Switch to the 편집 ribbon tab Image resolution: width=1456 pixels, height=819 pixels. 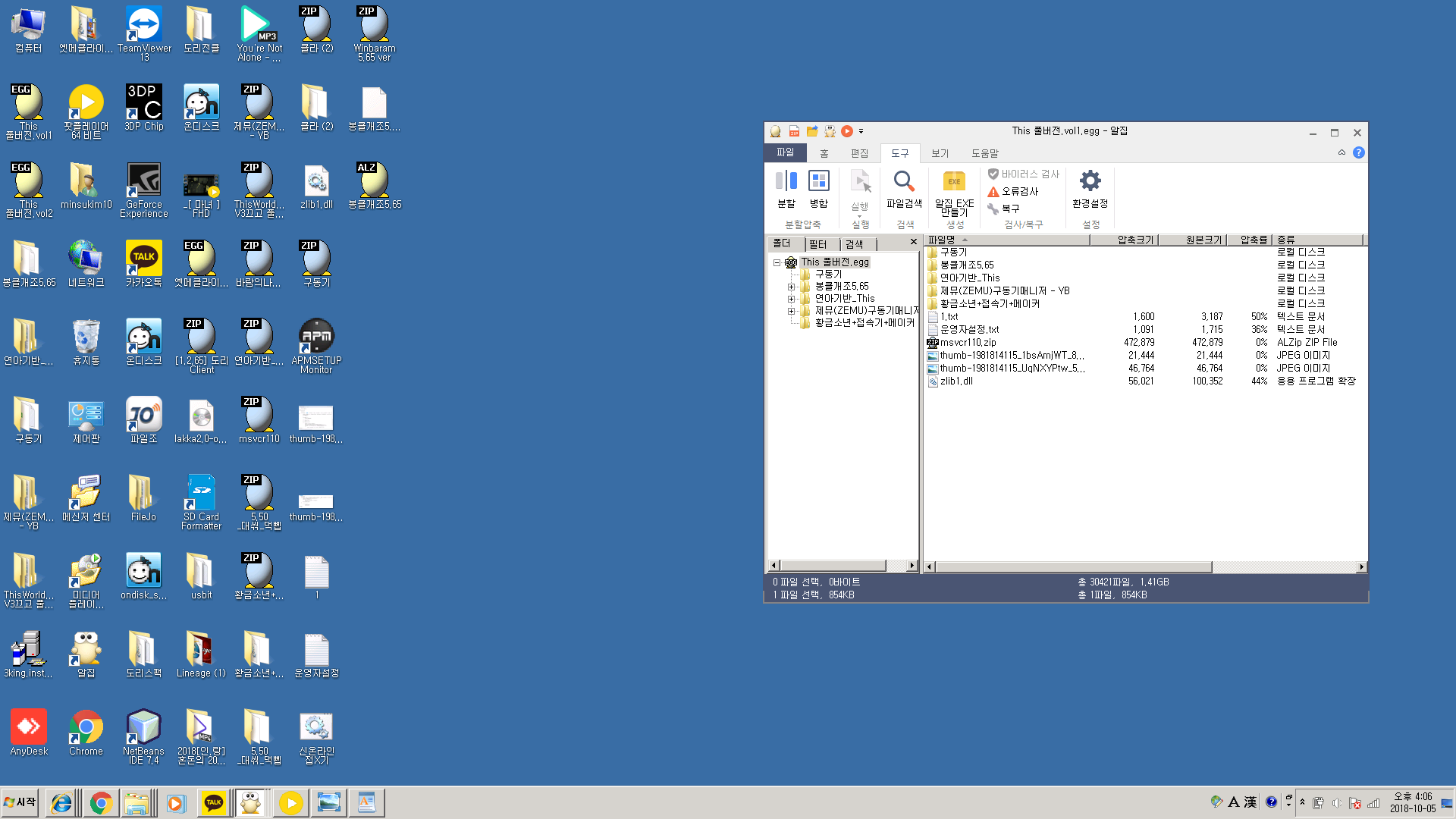click(859, 153)
